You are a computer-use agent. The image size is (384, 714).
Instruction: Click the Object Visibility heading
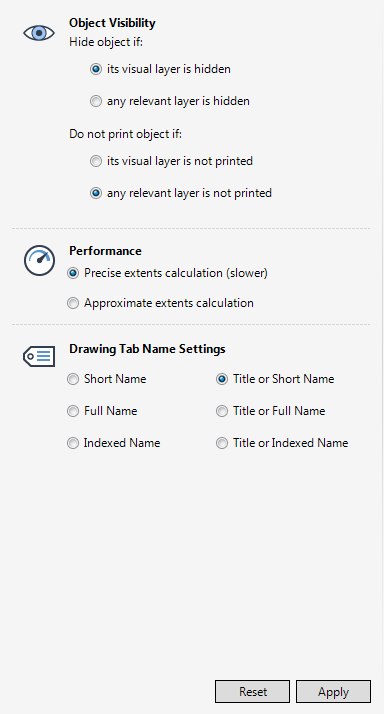(x=112, y=23)
